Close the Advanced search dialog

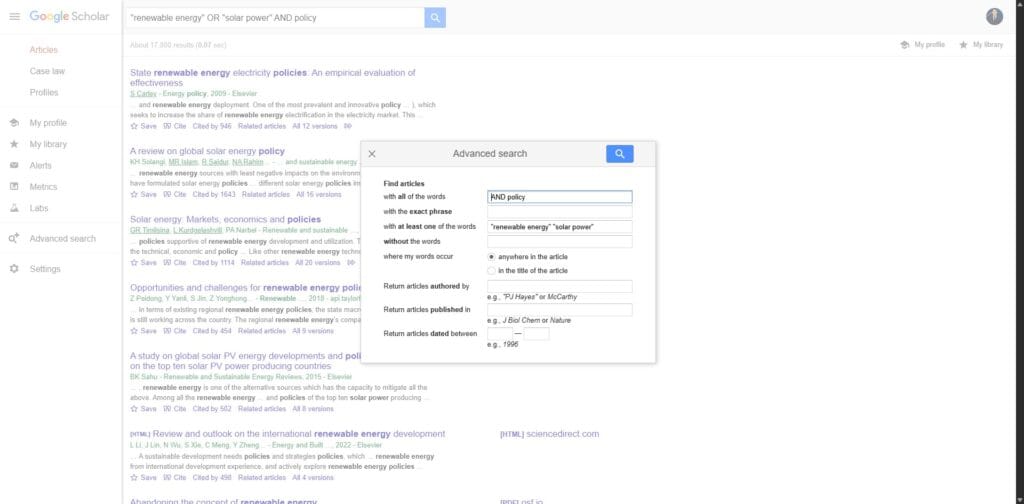(372, 154)
